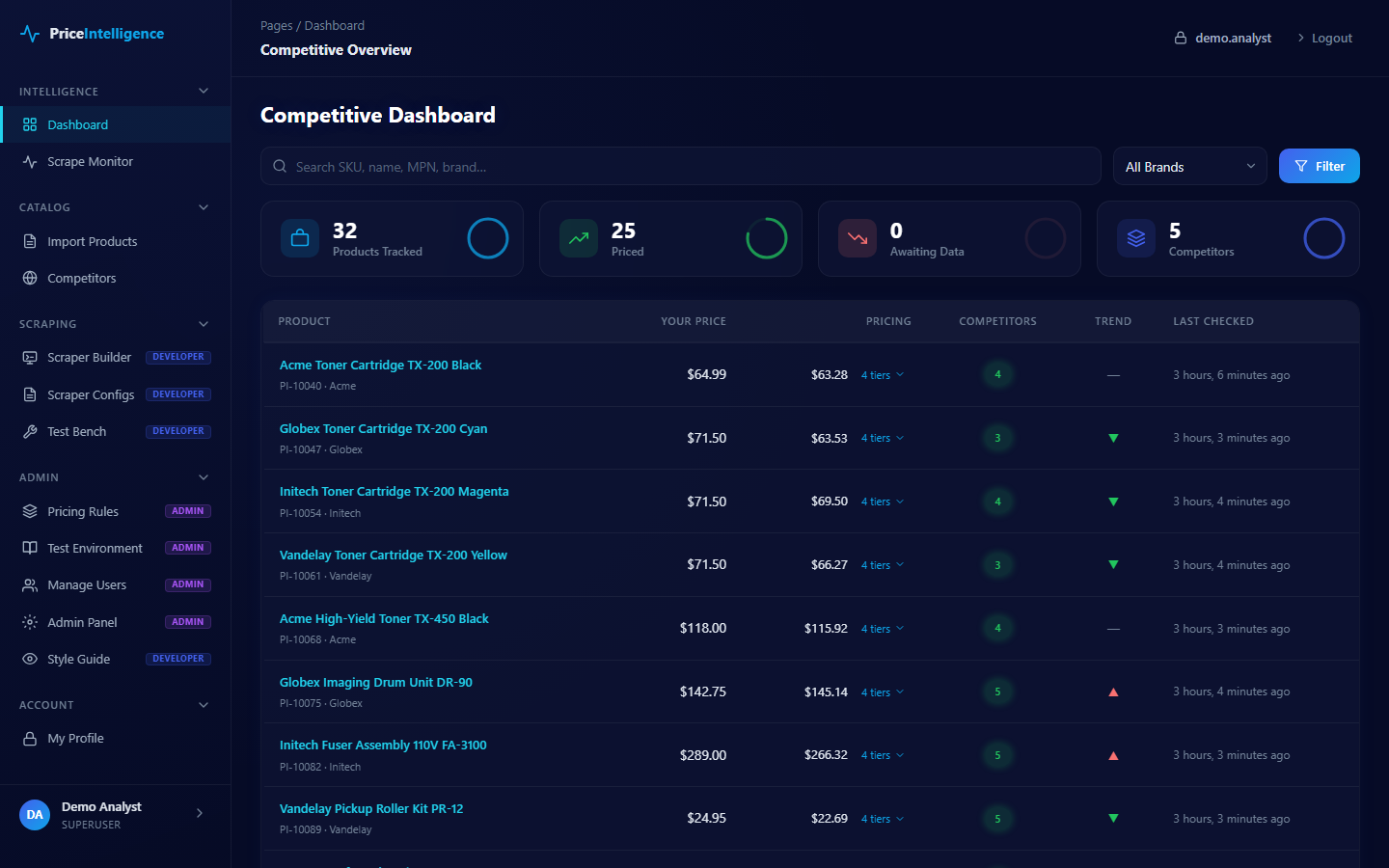Open the Demo Analyst user menu chevron

200,813
